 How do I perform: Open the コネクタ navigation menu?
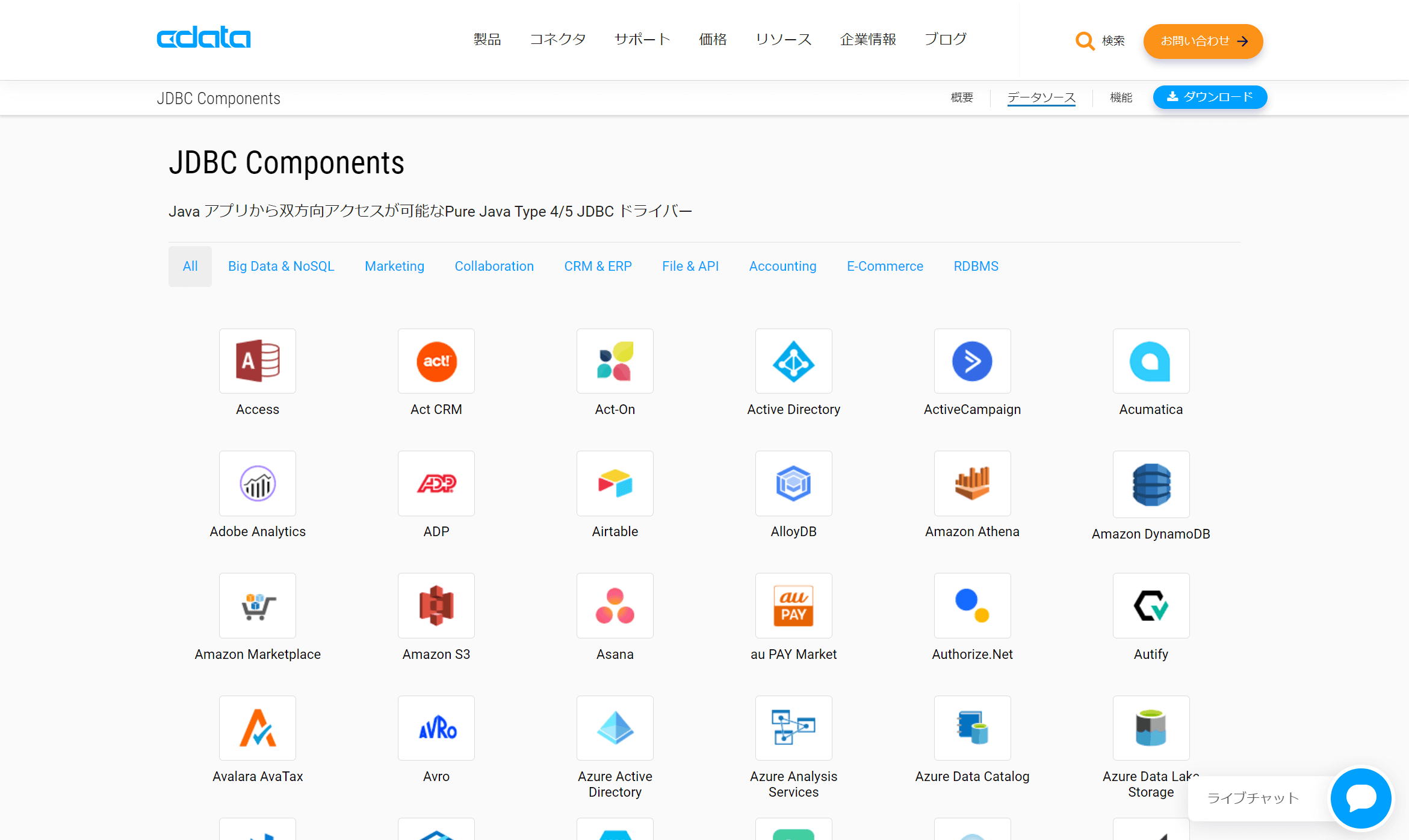(557, 40)
